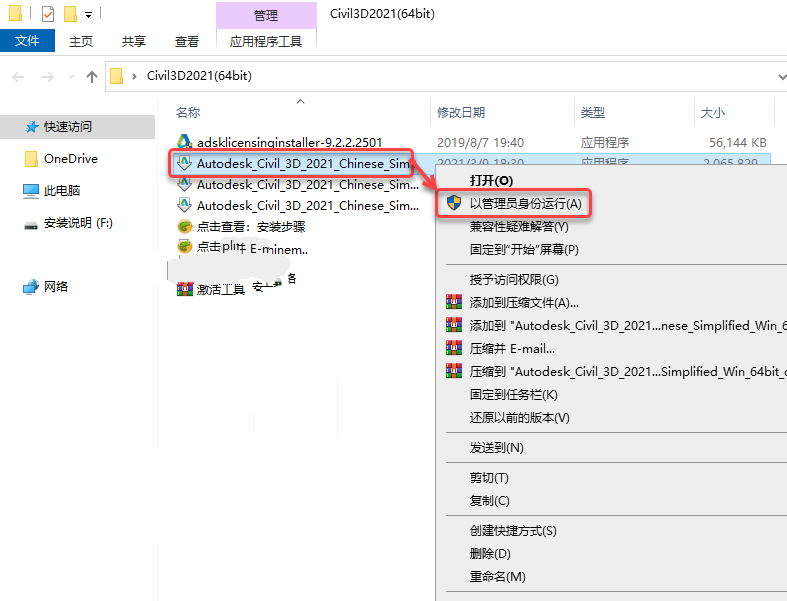Select the fourth-row Autodesk_Civil_3D_2021_Chinese_Sim file name
The height and width of the screenshot is (601, 787).
tap(308, 206)
